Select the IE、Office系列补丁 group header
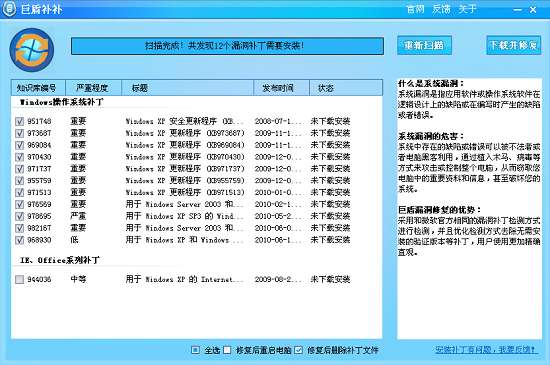 click(60, 260)
